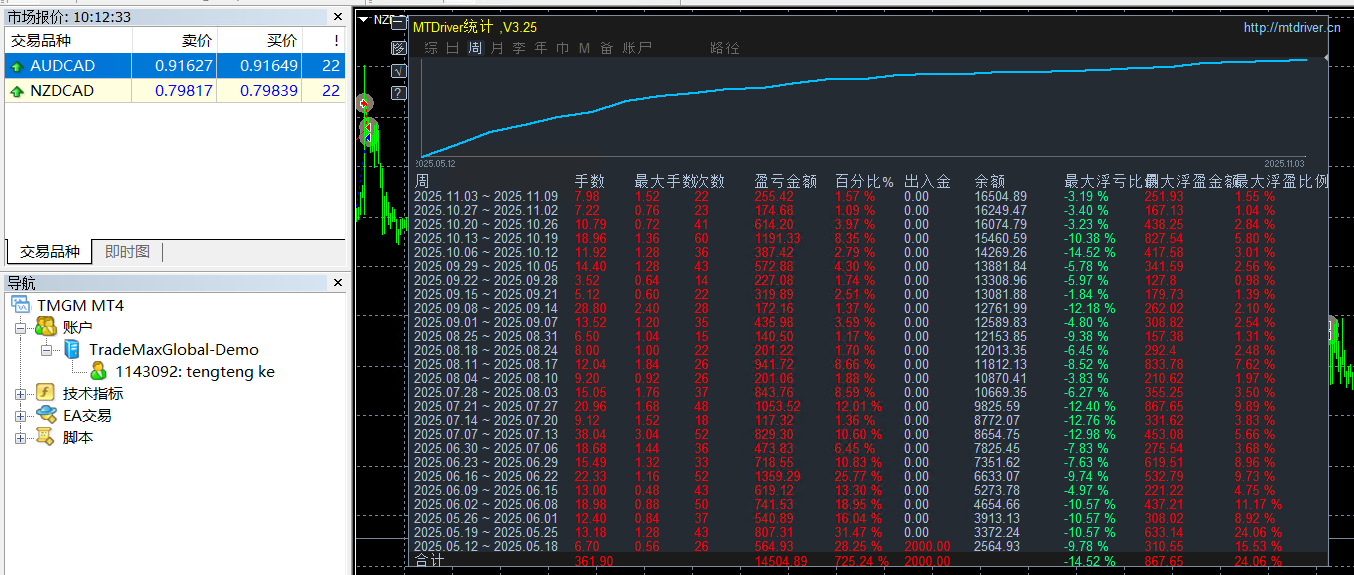The image size is (1354, 575).
Task: Collapse the TradeMaxGlobal-Demo tree node
Action: [47, 350]
